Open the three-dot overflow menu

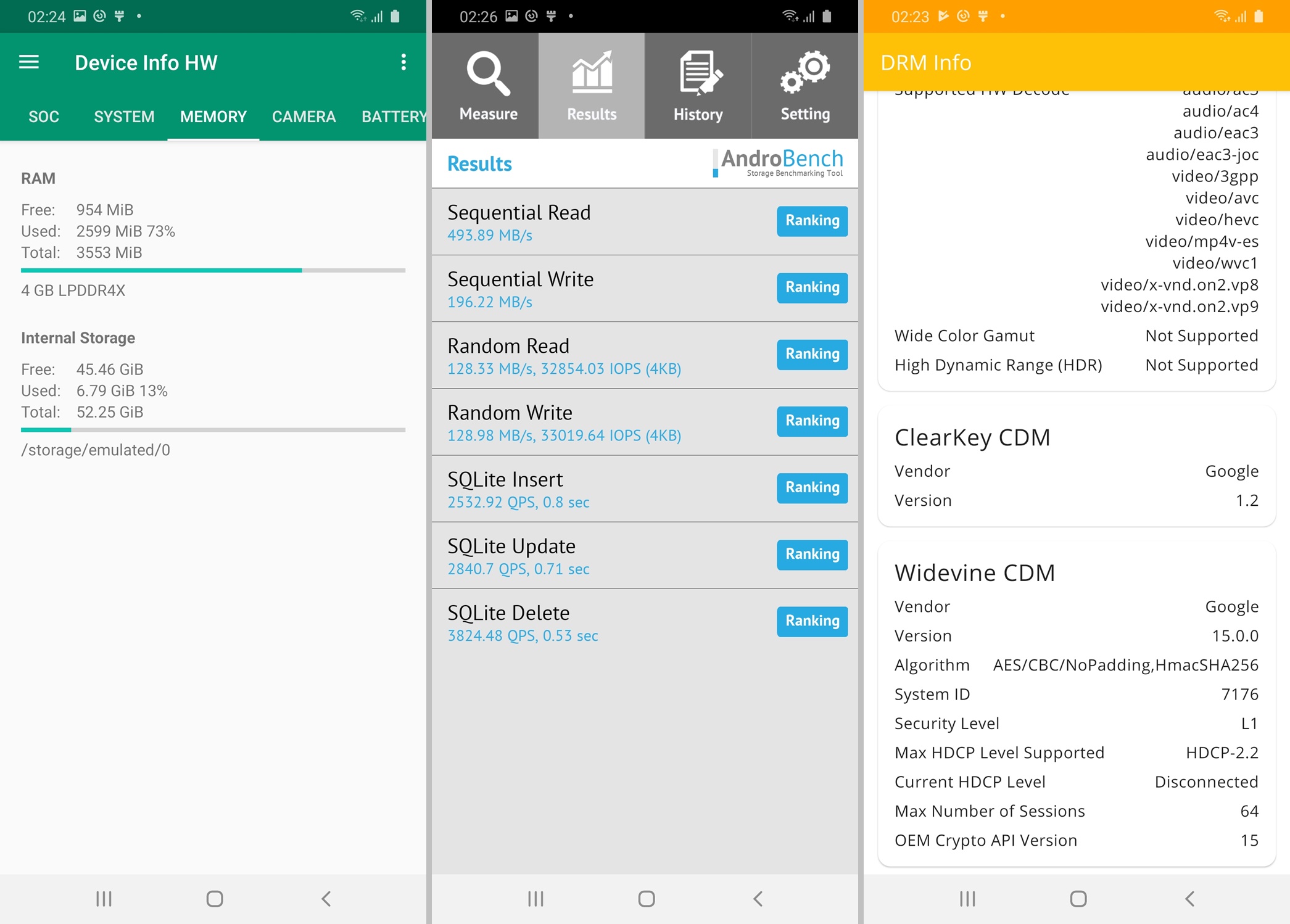click(x=403, y=62)
